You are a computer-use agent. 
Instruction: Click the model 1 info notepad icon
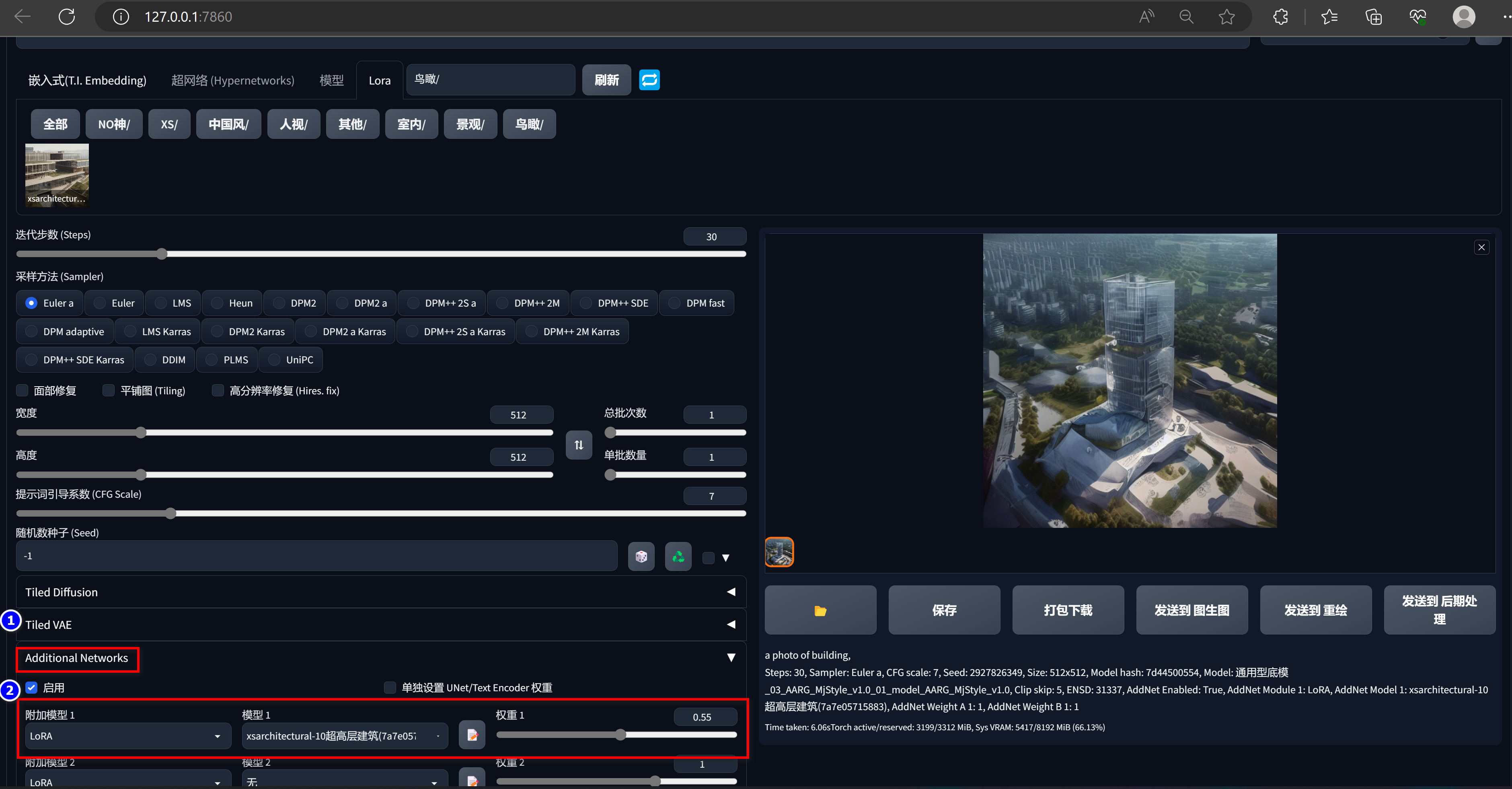[472, 735]
